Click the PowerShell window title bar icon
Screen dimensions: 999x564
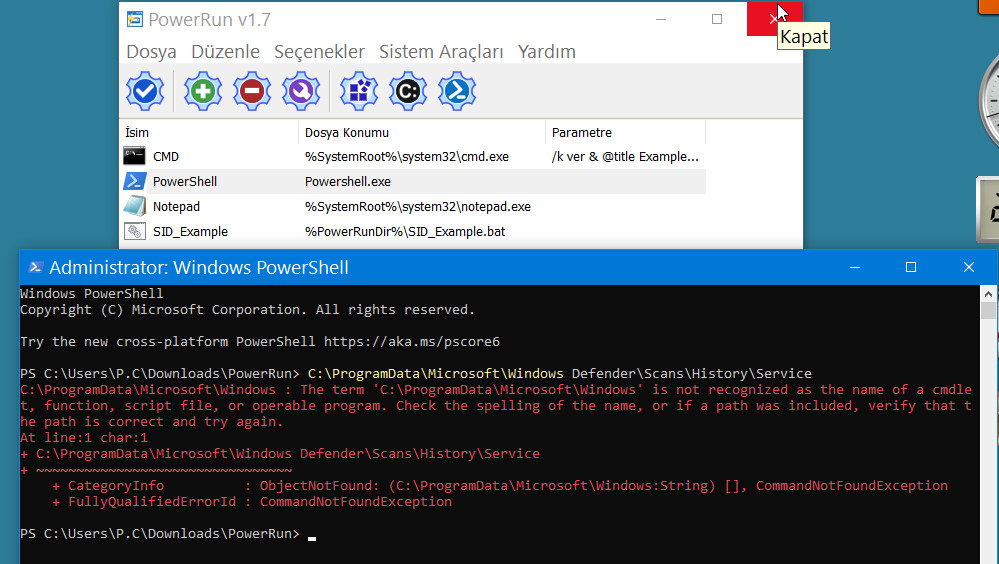pyautogui.click(x=36, y=267)
